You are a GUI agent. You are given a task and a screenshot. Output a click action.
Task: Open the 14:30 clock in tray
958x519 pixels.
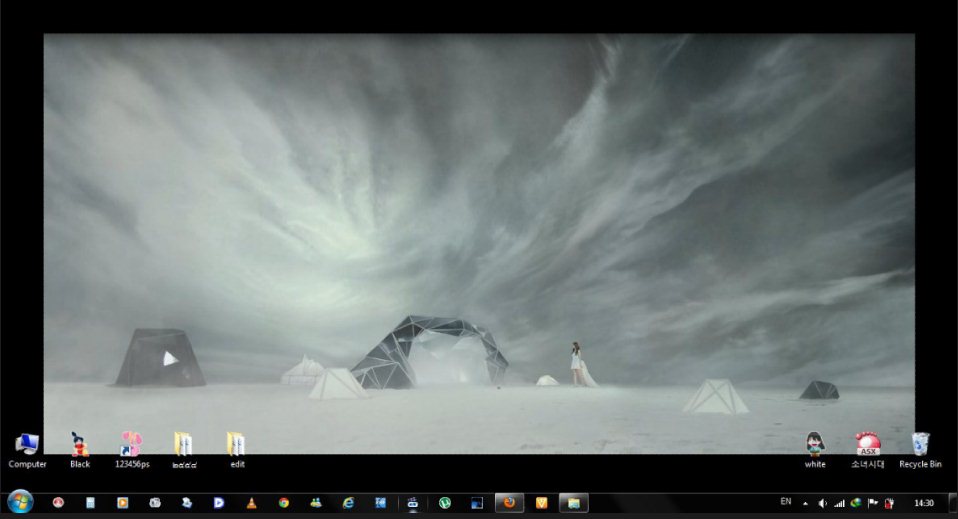[924, 503]
